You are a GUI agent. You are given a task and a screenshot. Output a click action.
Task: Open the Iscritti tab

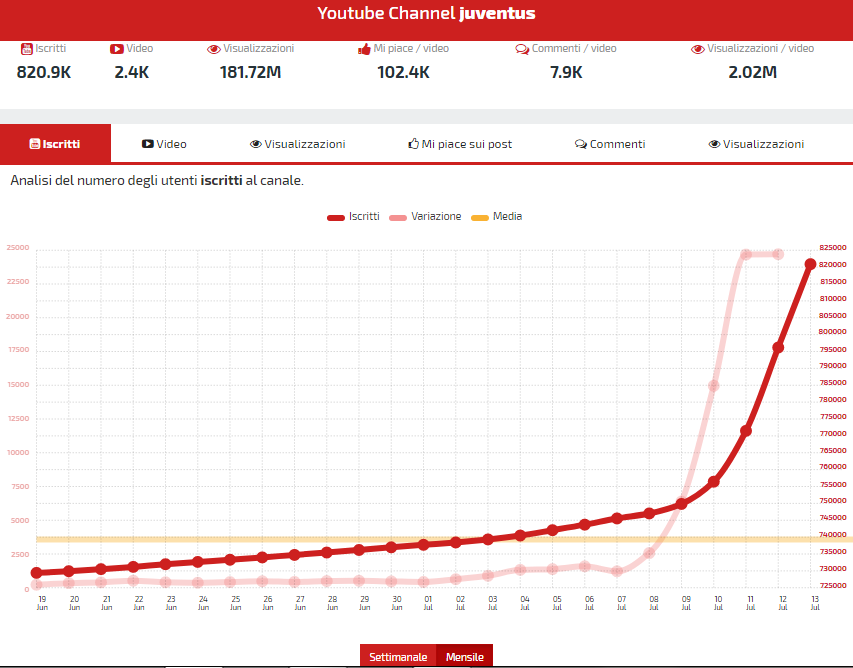click(x=55, y=144)
